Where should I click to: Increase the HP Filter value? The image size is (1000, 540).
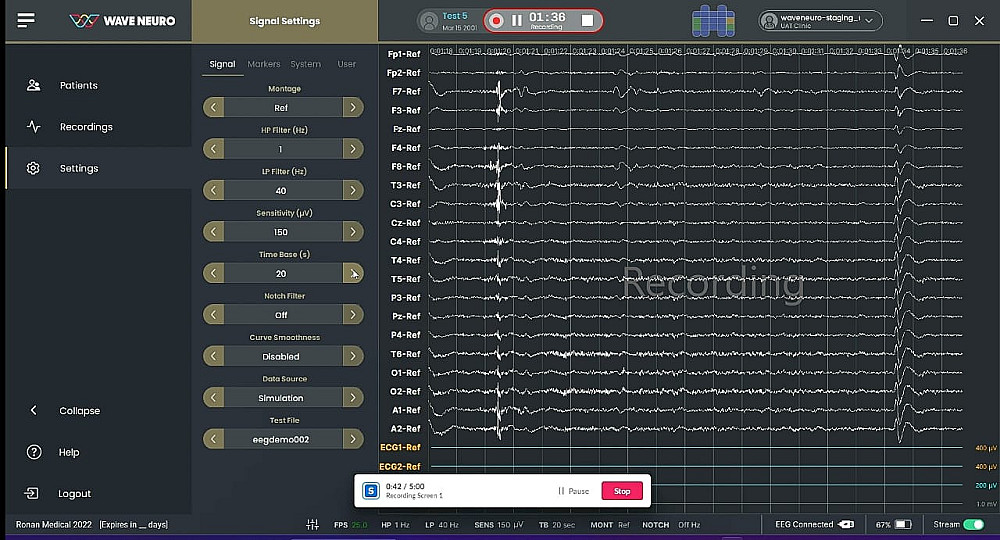tap(353, 149)
